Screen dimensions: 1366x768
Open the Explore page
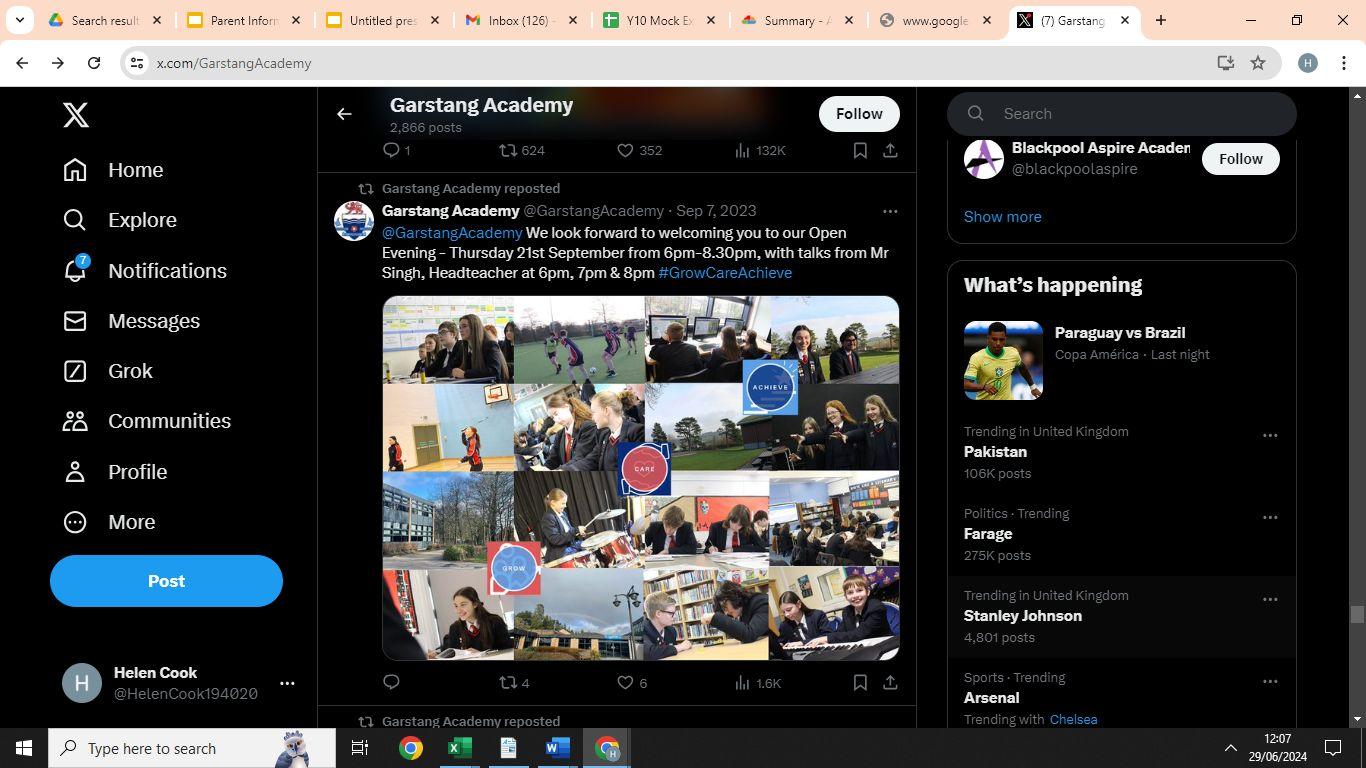[120, 220]
